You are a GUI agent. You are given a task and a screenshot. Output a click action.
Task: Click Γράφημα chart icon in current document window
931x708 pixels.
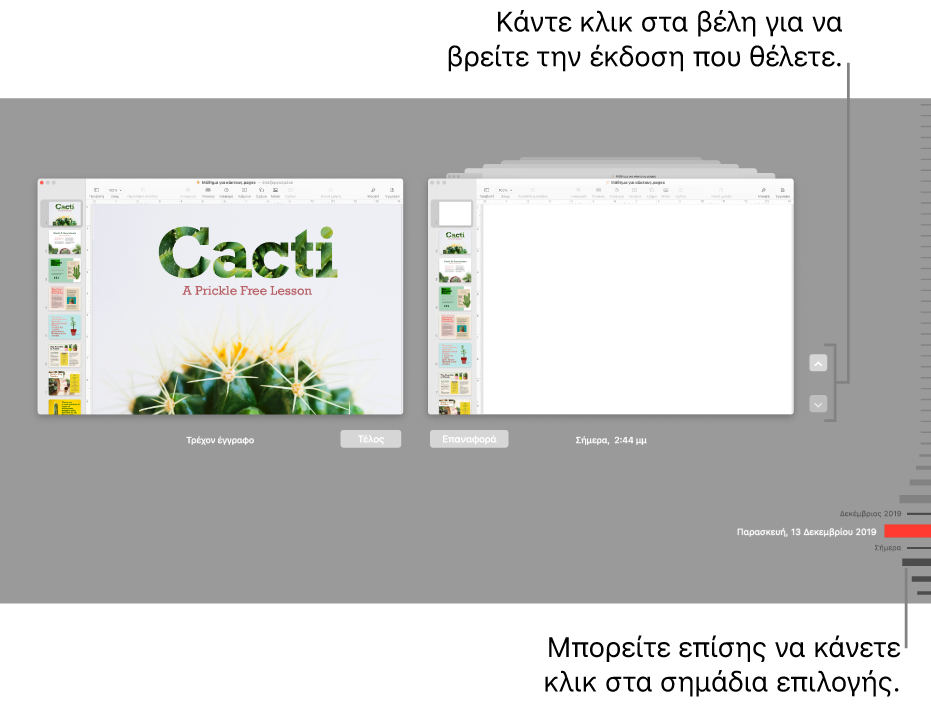tap(226, 190)
